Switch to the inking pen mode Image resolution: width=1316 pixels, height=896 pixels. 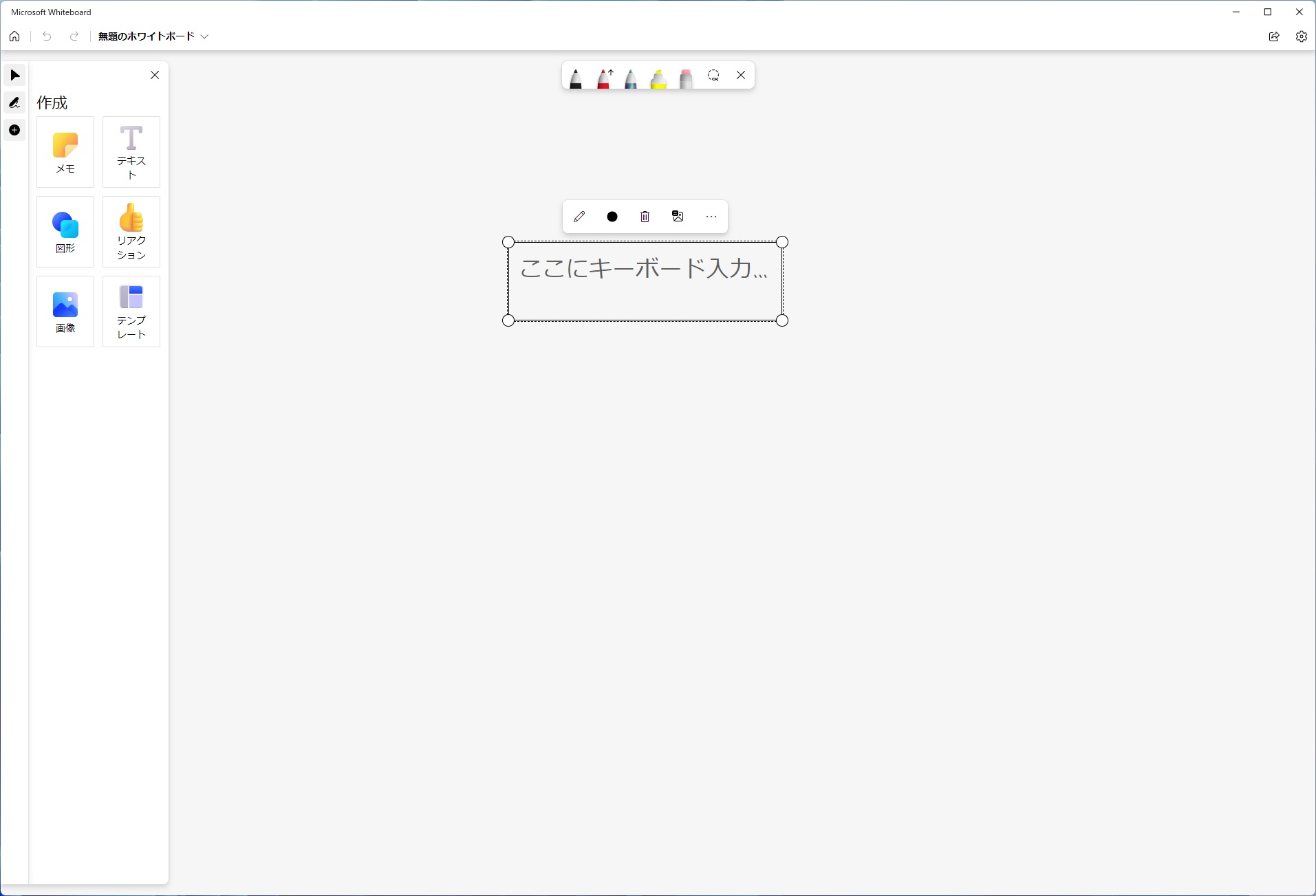14,102
